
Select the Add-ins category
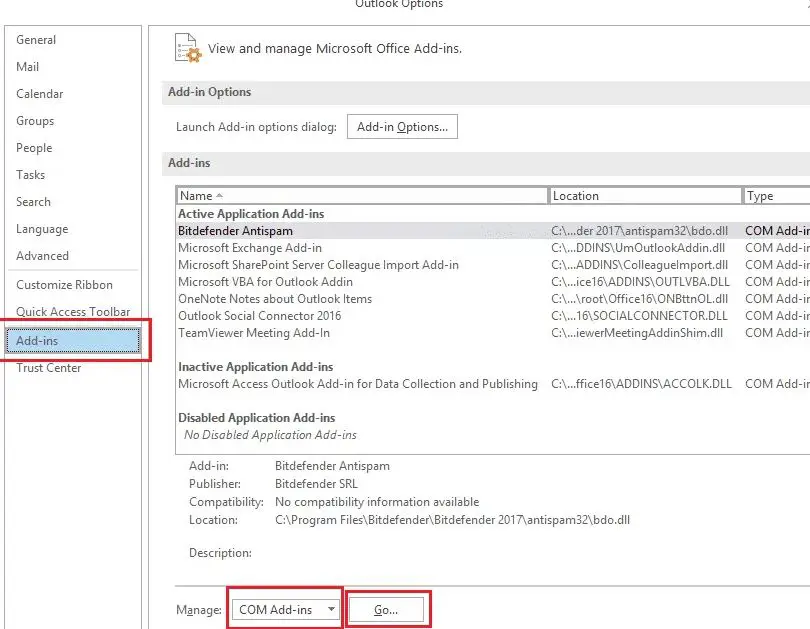coord(73,341)
